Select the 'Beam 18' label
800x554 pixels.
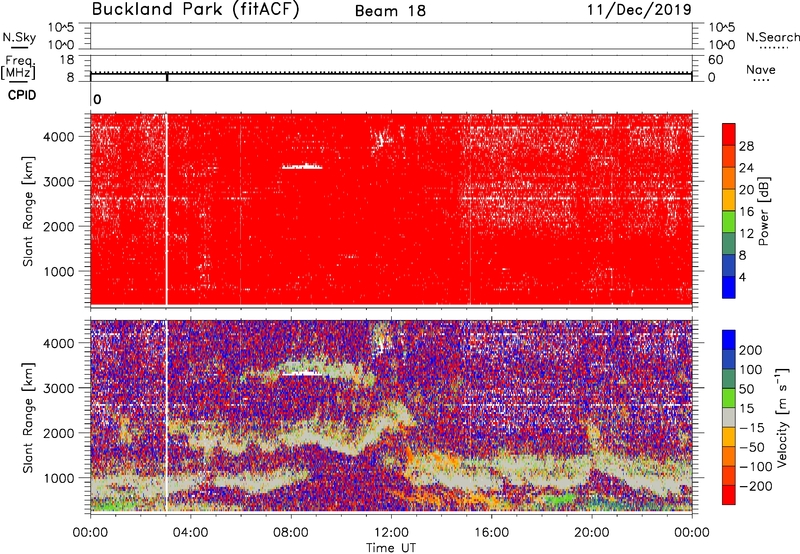(390, 11)
